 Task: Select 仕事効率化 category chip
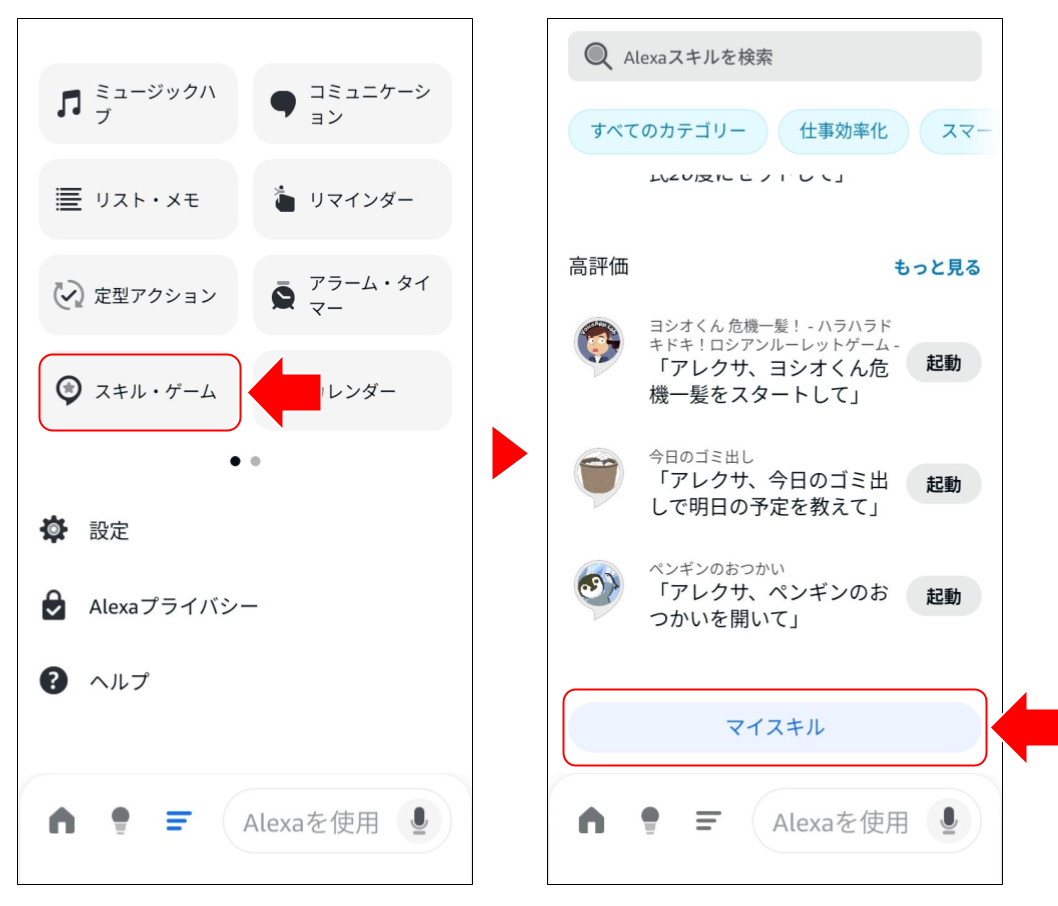[x=843, y=132]
